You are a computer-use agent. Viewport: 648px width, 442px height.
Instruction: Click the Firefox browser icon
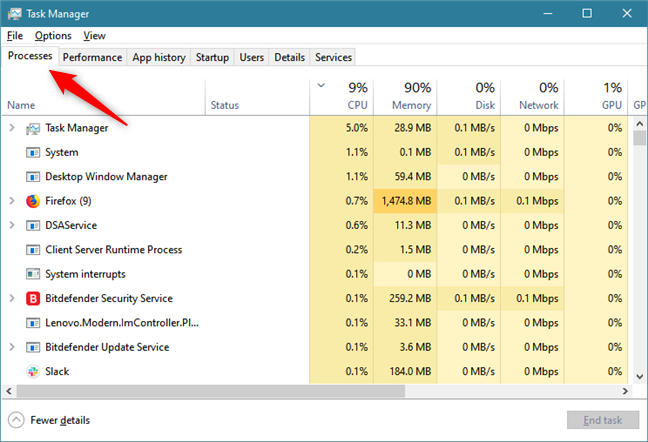33,201
